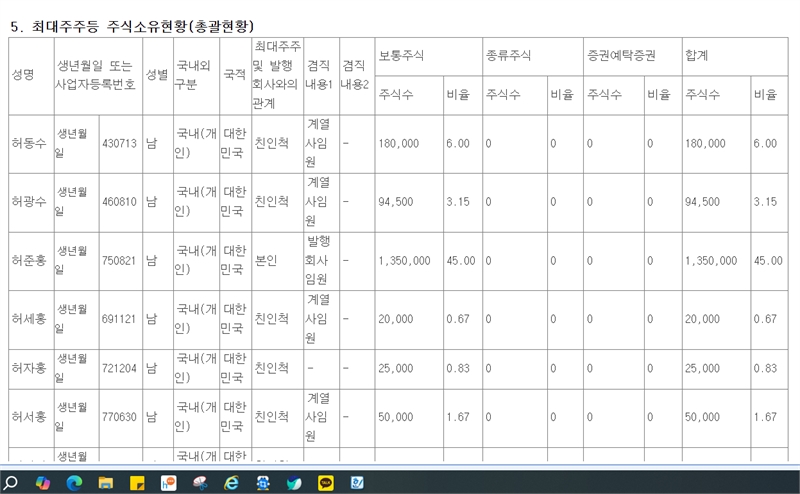
Task: Click the 증권예탁증권 column header
Action: 620,56
